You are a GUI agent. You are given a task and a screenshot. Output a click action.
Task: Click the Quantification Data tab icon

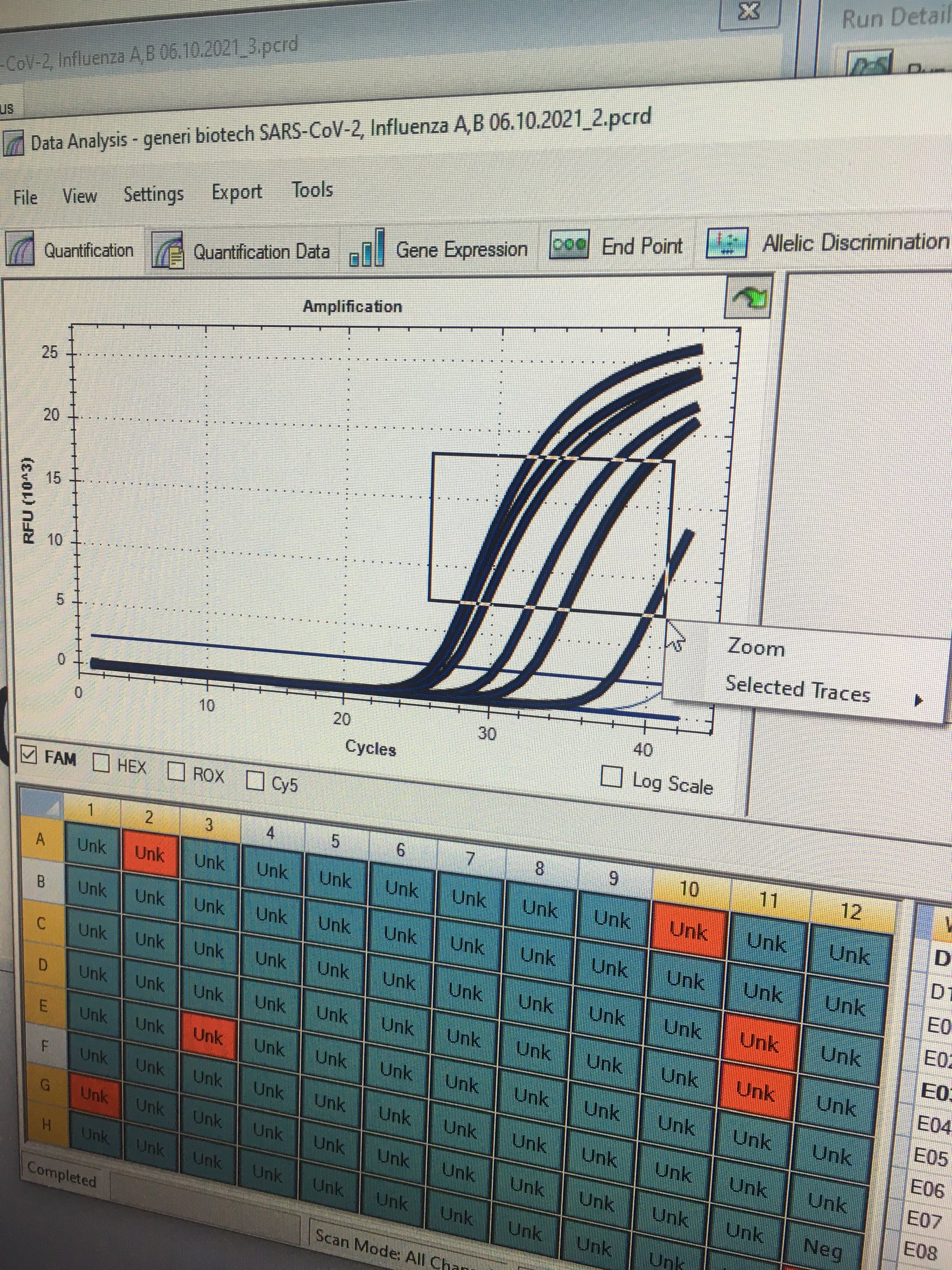[168, 251]
